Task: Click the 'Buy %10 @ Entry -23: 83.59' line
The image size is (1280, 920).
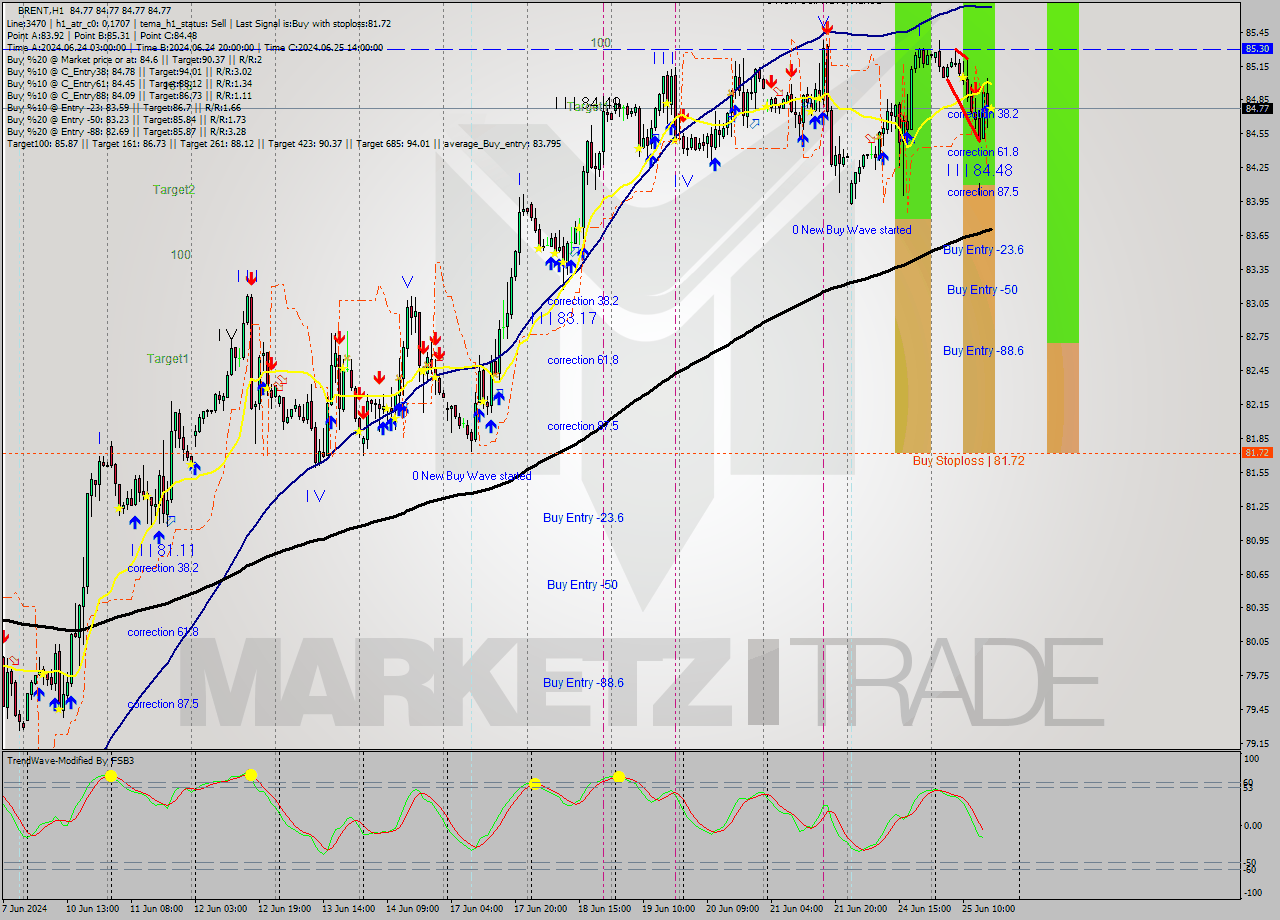Action: coord(124,108)
